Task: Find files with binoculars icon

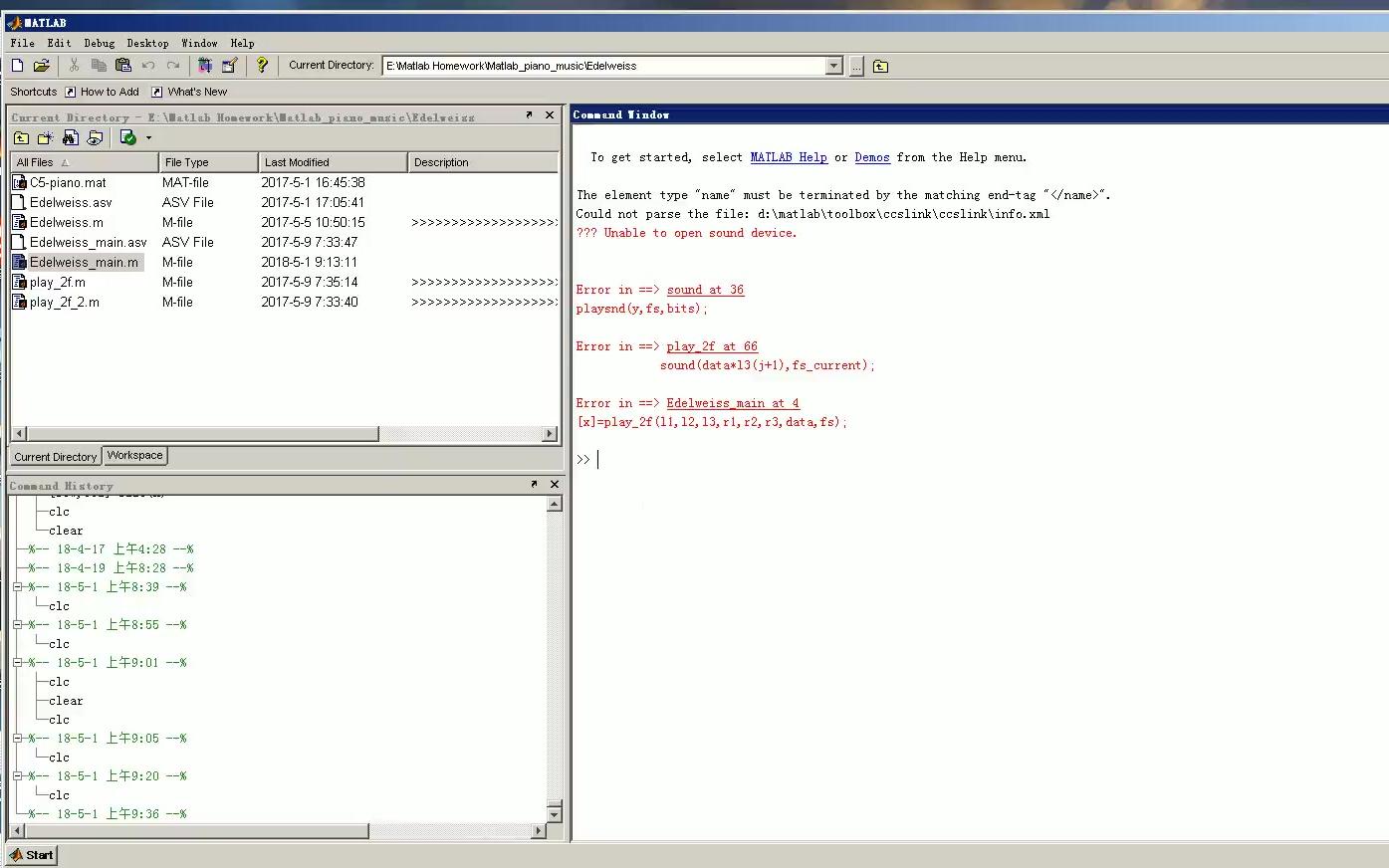Action: (70, 137)
